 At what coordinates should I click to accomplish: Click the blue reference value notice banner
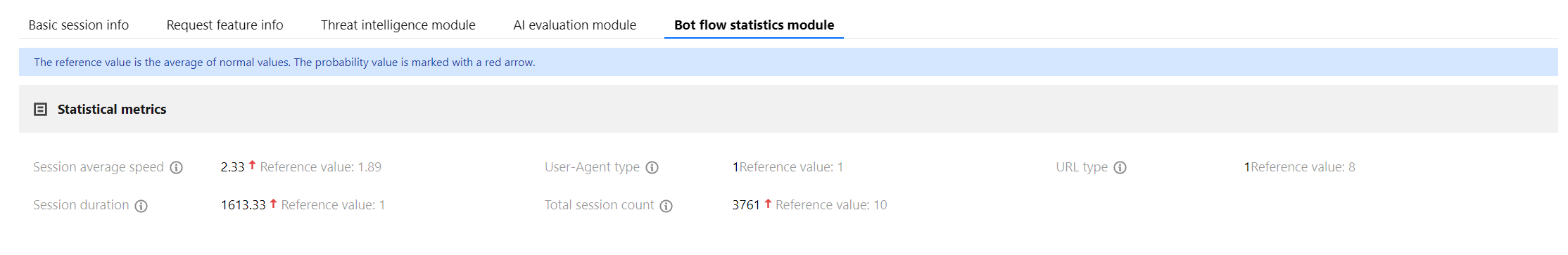(788, 62)
